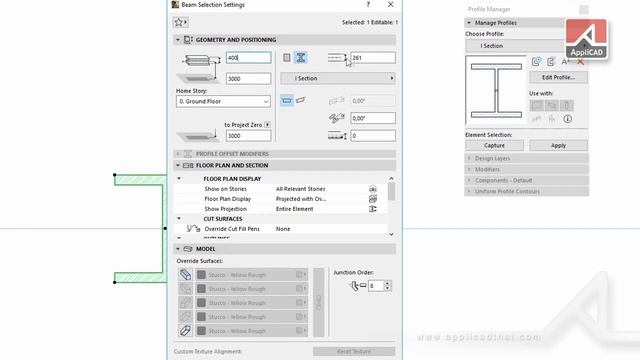Click the beam elevation field below height

249,78
